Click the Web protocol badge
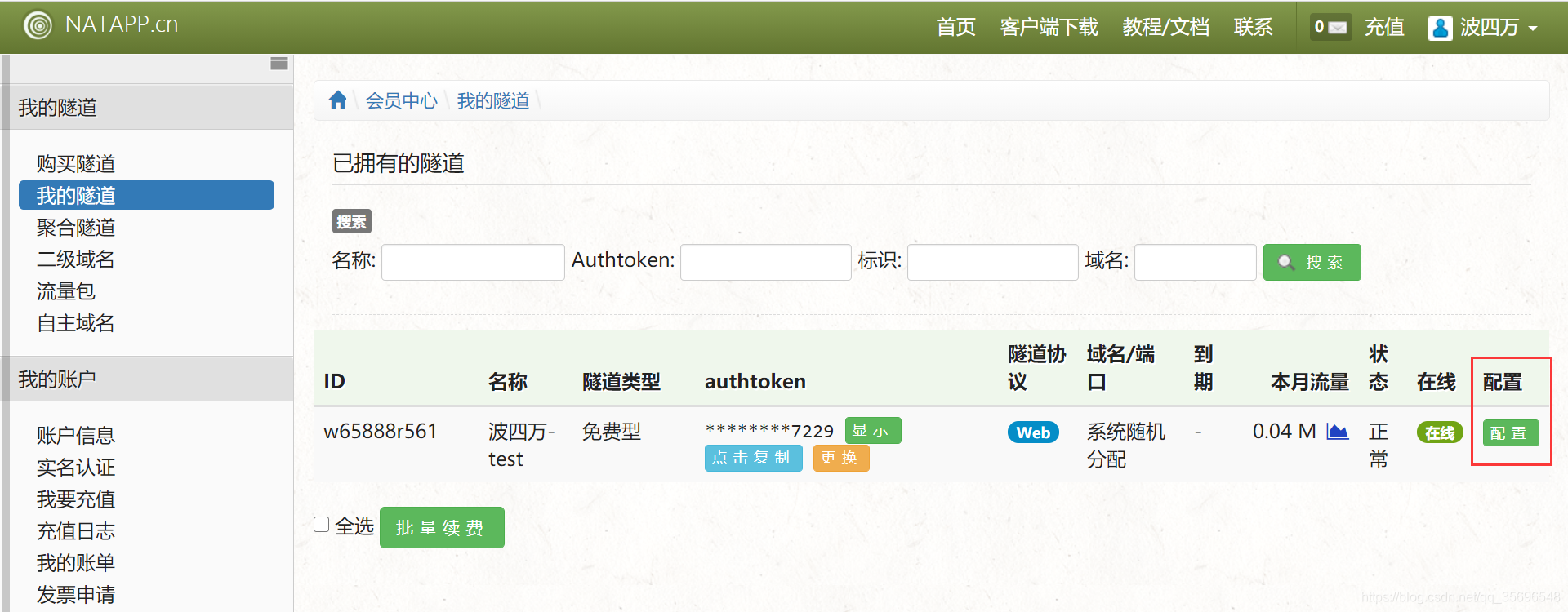The image size is (1568, 612). click(1033, 432)
